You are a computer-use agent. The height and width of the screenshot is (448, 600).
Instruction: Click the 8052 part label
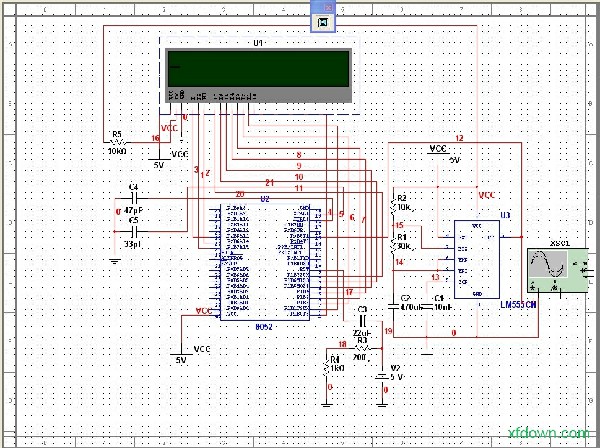pyautogui.click(x=264, y=327)
